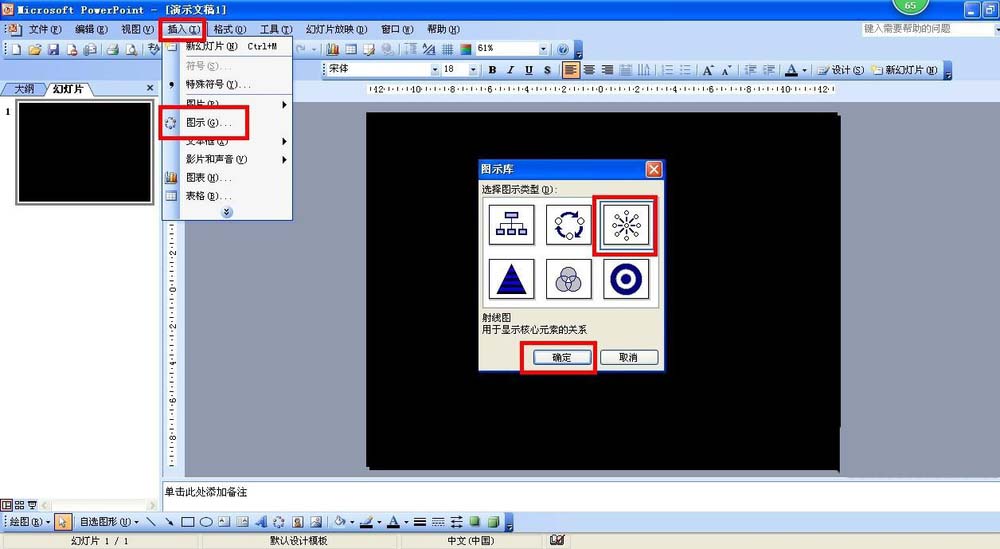Select the Venn diagram type

click(x=568, y=279)
